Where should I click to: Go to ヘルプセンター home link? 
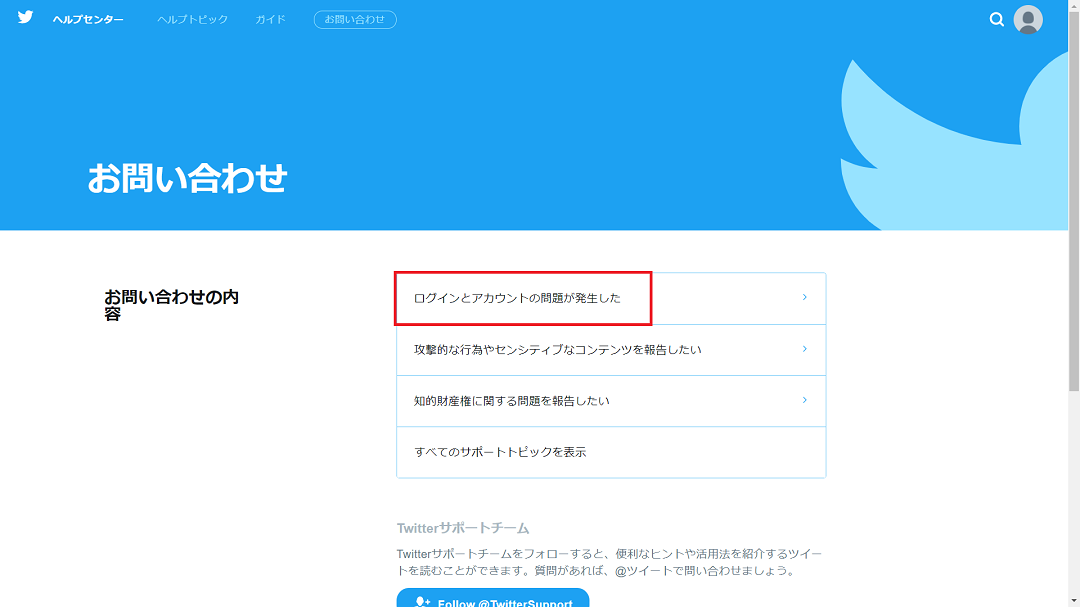(x=88, y=20)
